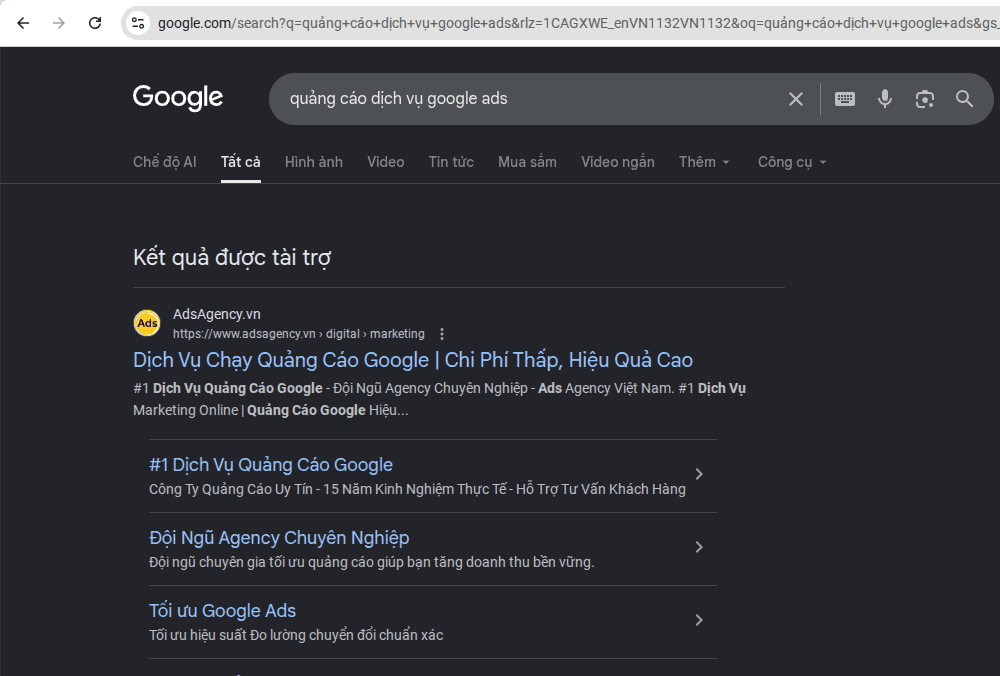Viewport: 1000px width, 676px height.
Task: Submit search with the magnifying glass icon
Action: [x=964, y=99]
